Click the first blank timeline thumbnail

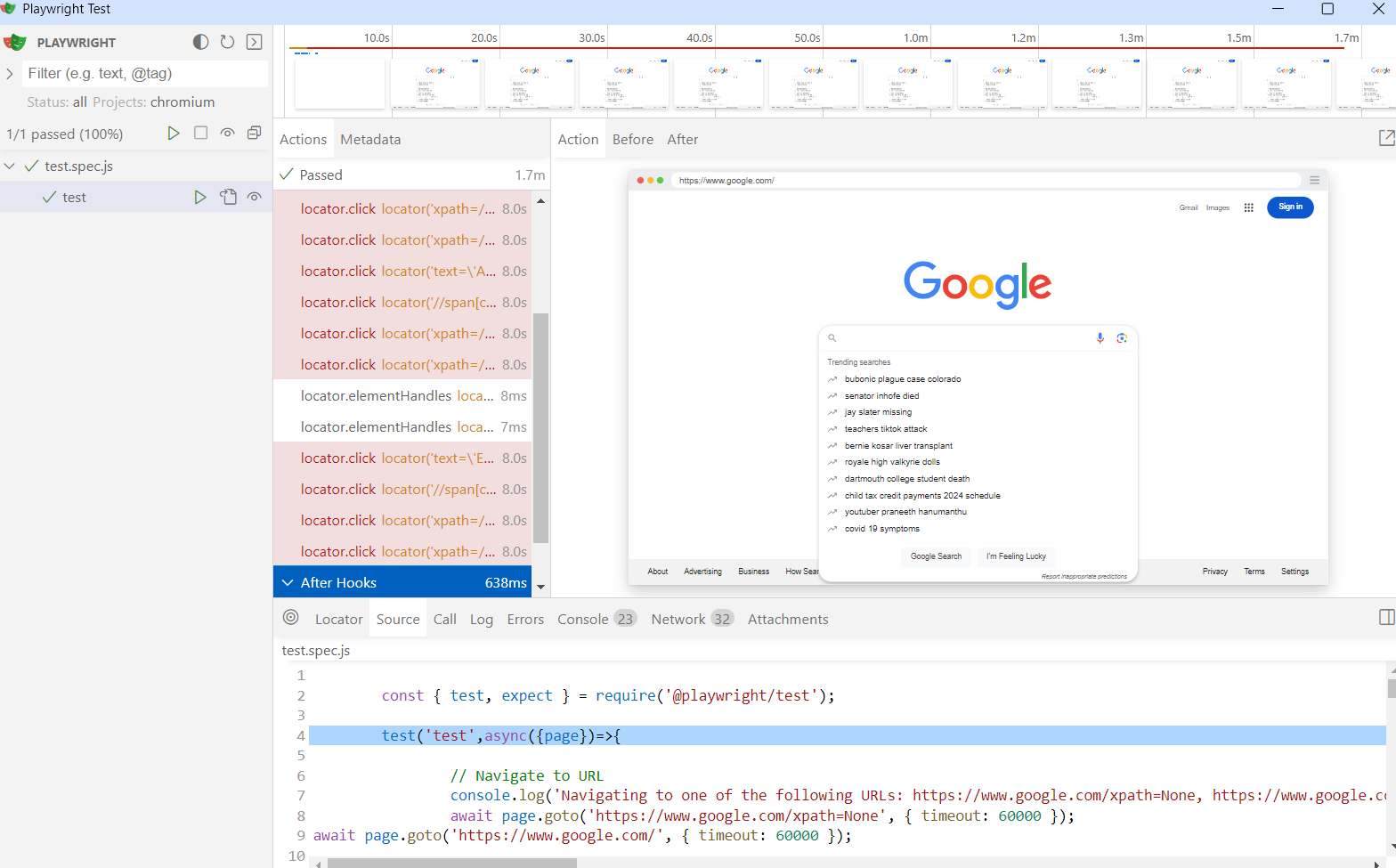pyautogui.click(x=340, y=85)
